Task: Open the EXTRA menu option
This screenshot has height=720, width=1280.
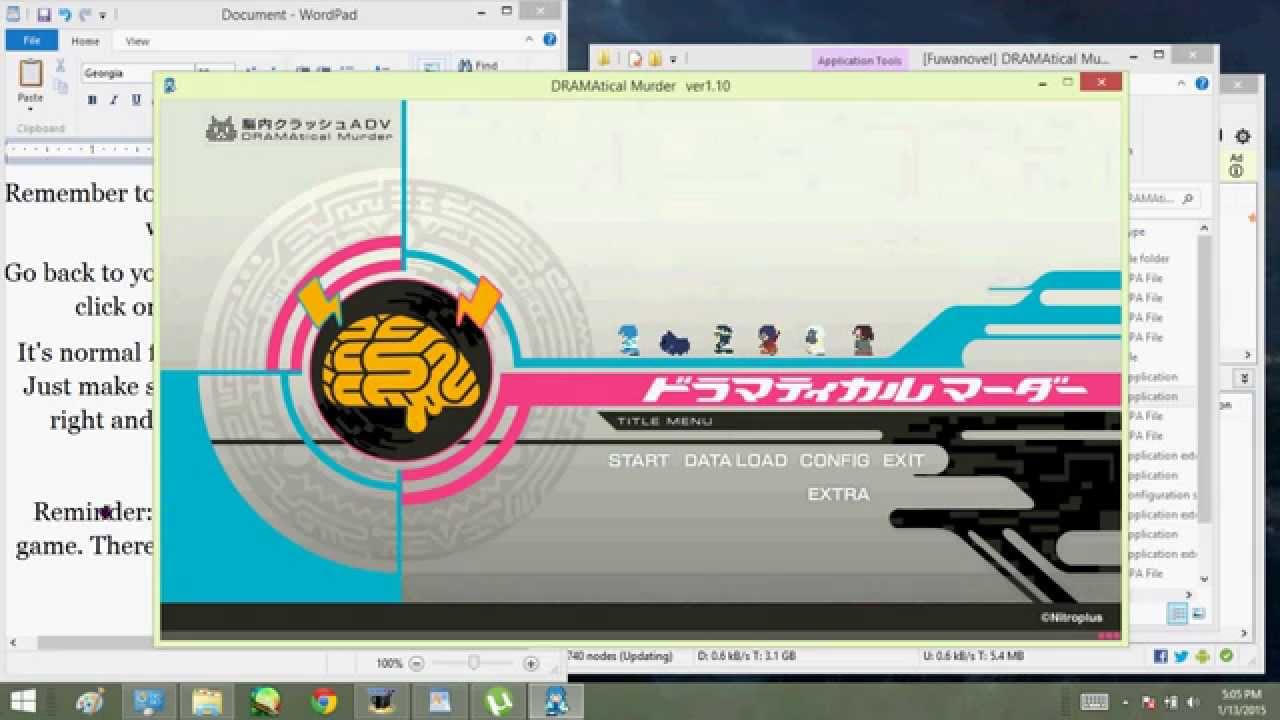Action: 838,494
